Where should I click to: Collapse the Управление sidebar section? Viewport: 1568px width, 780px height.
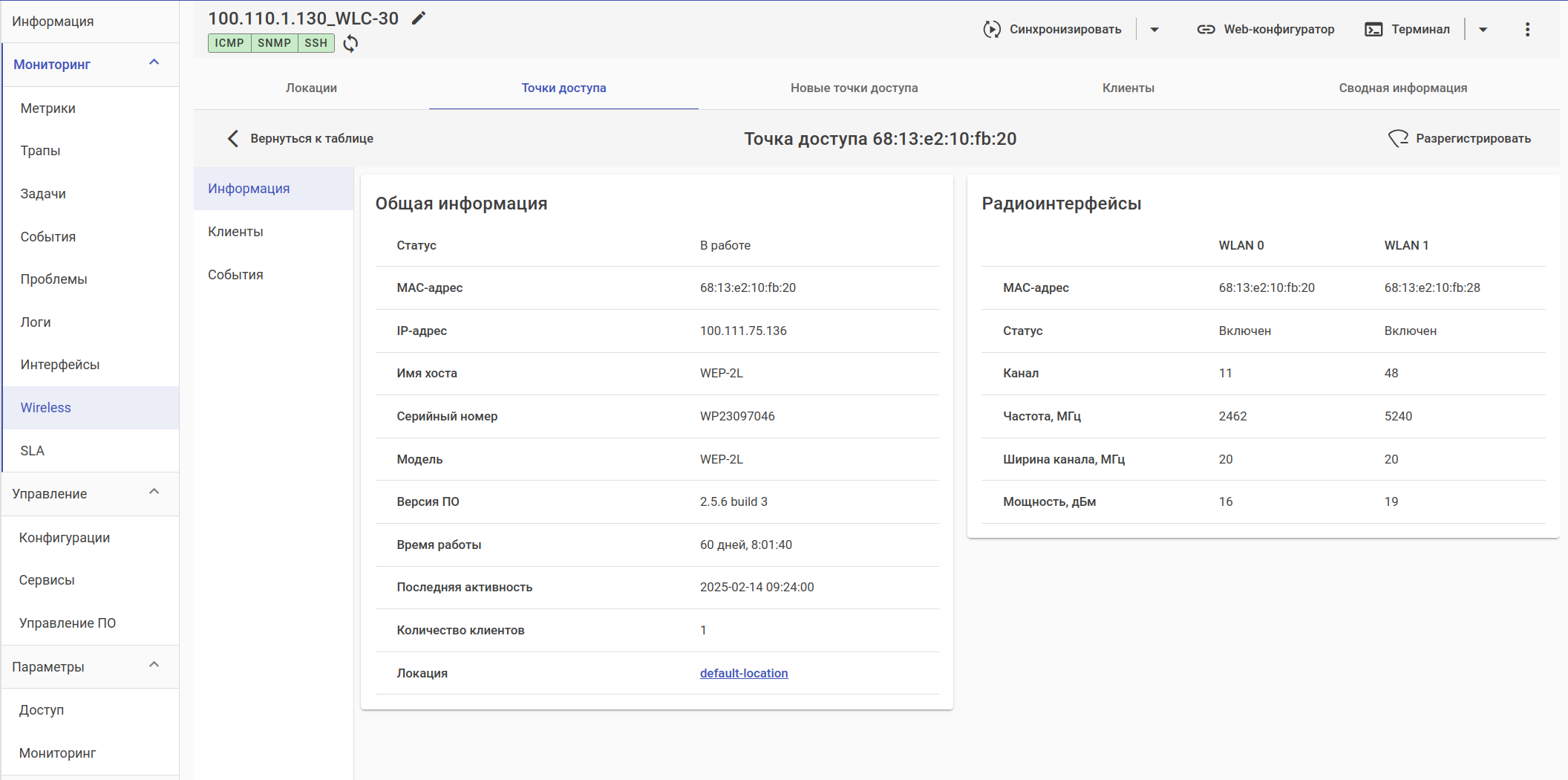click(x=154, y=493)
